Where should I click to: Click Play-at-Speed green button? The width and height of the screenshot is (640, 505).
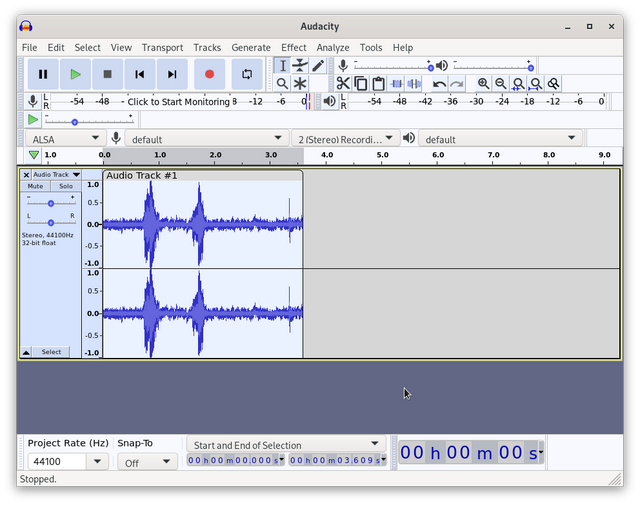[x=33, y=120]
